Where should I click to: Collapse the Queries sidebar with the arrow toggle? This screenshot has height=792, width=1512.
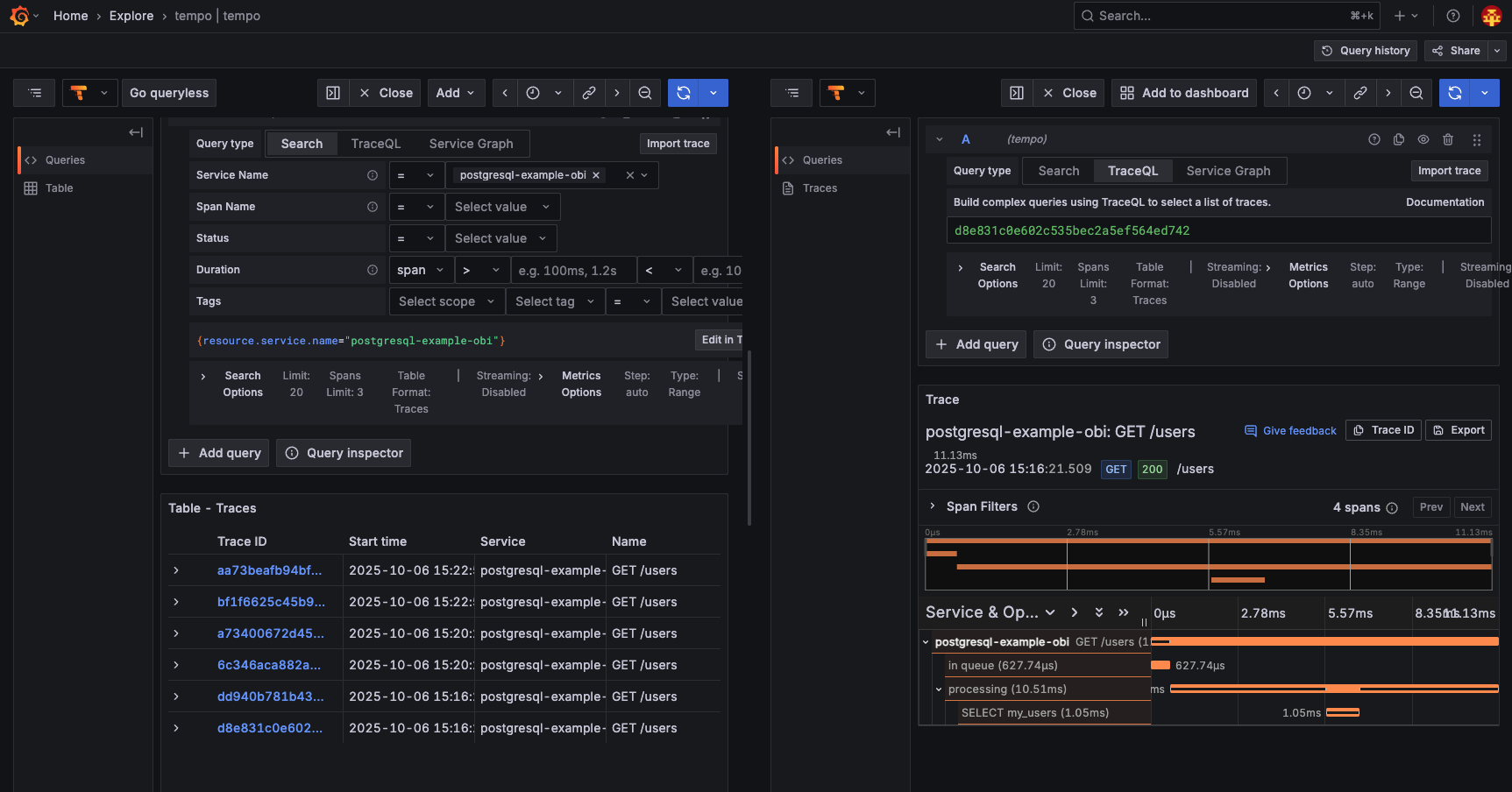(136, 132)
